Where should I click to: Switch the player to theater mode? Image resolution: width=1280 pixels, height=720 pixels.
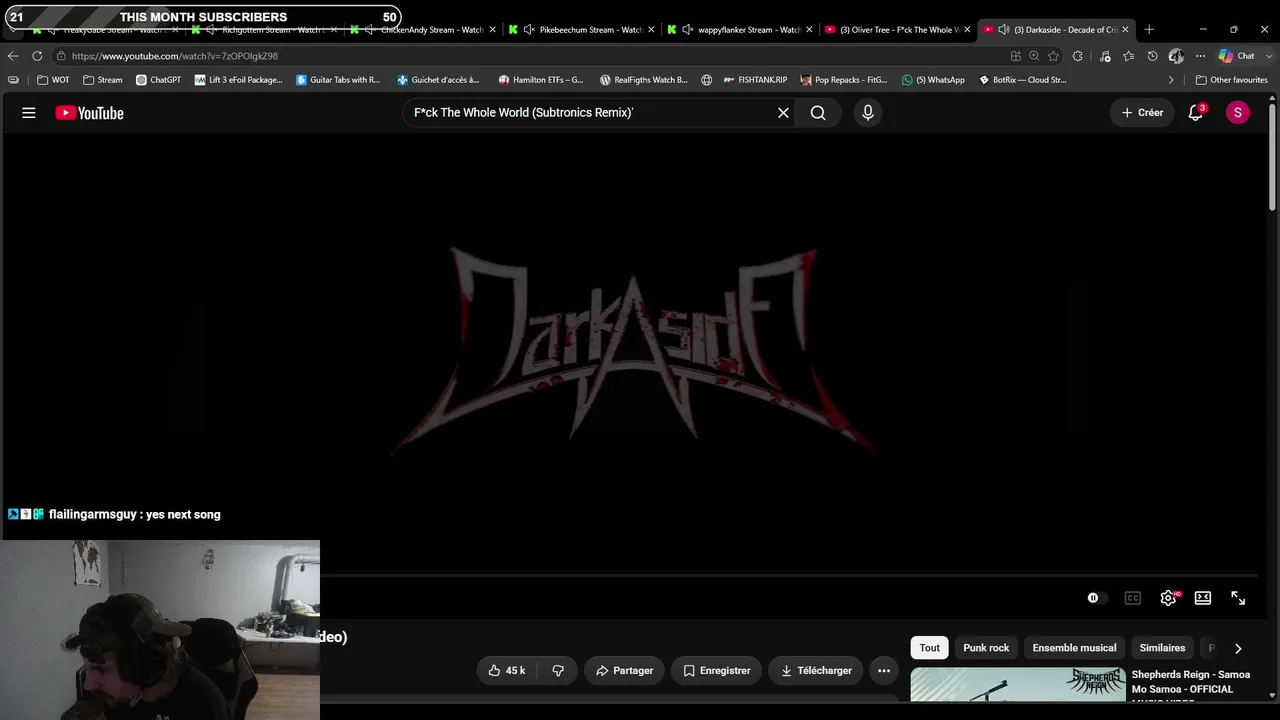point(1203,598)
